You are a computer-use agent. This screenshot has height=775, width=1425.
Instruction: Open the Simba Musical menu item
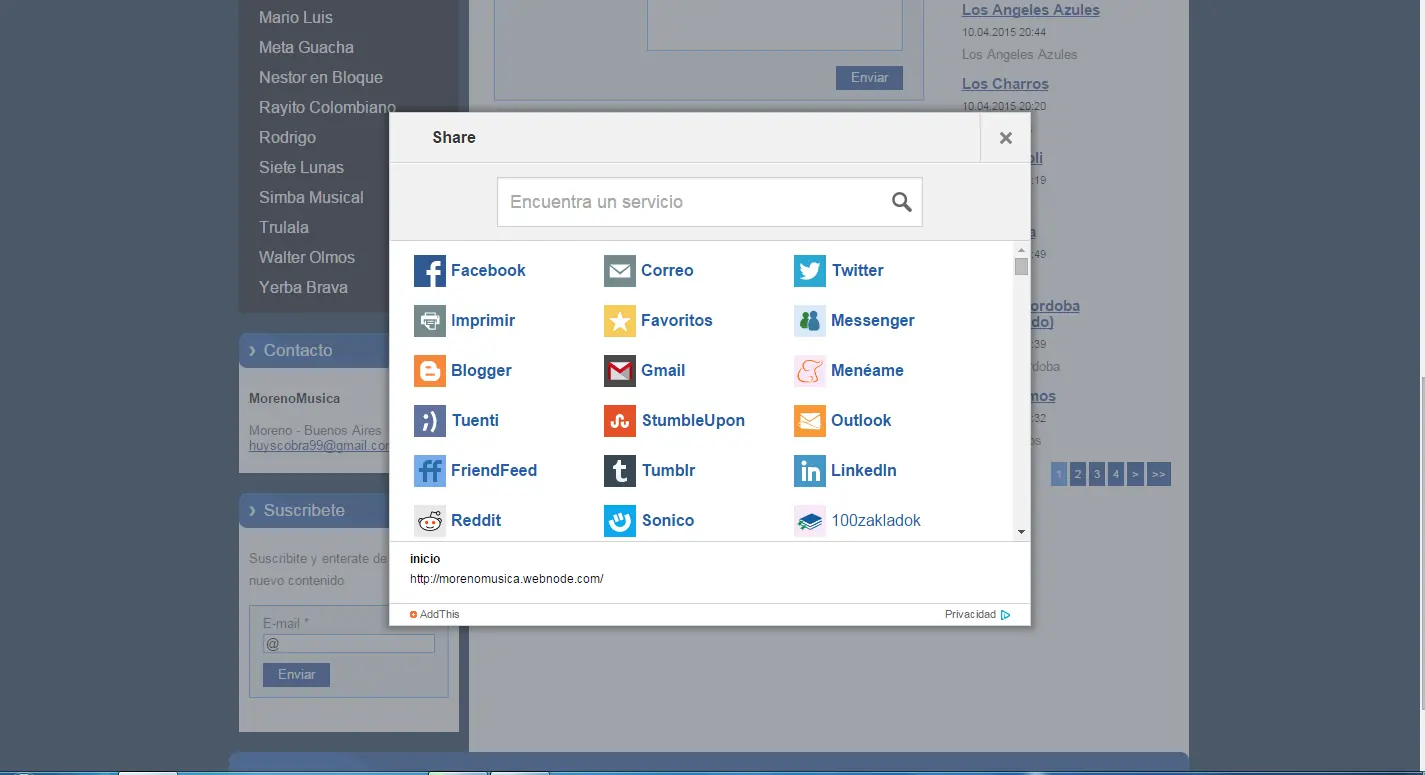point(311,198)
